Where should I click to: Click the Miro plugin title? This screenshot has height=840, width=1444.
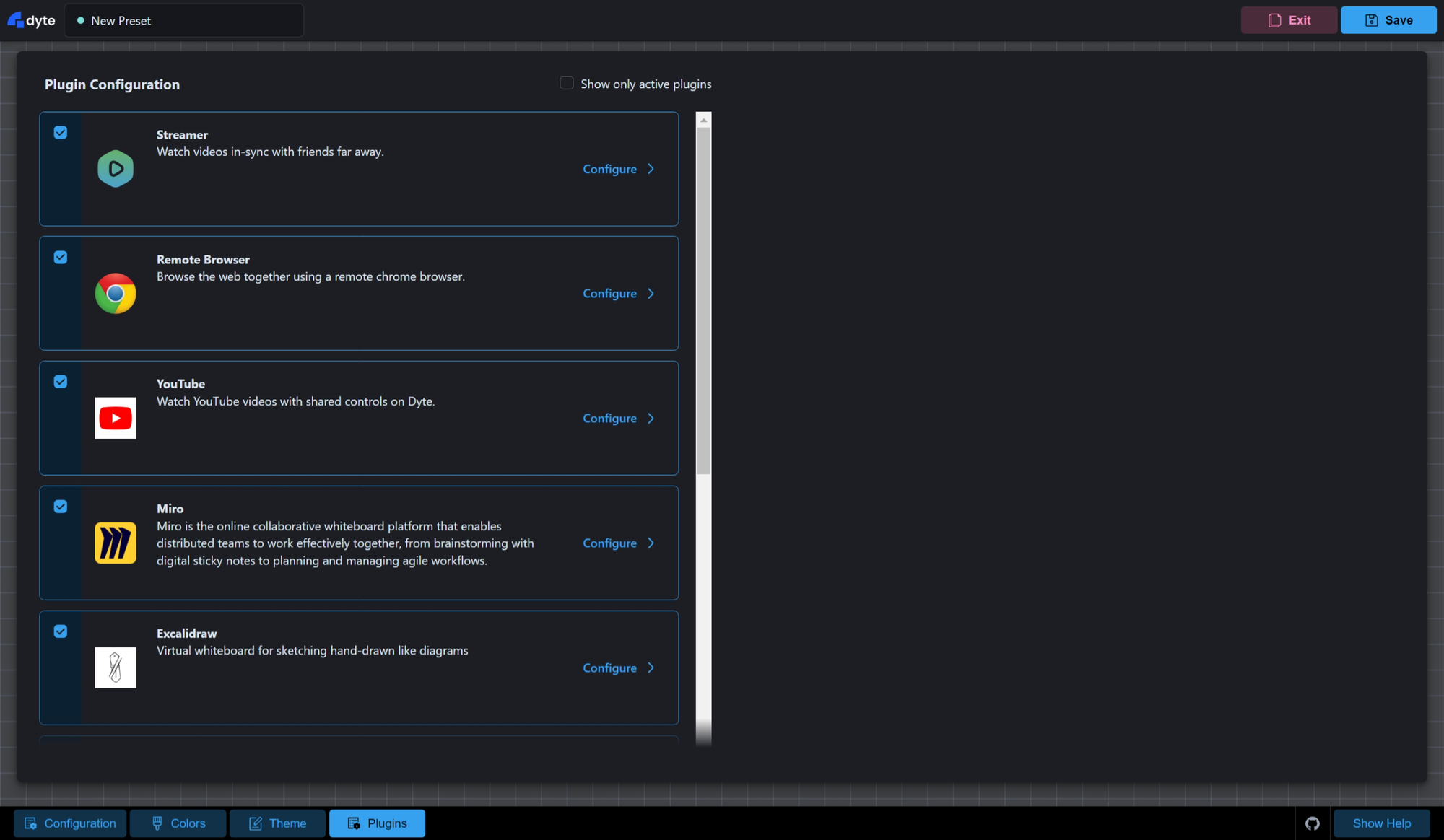tap(170, 509)
